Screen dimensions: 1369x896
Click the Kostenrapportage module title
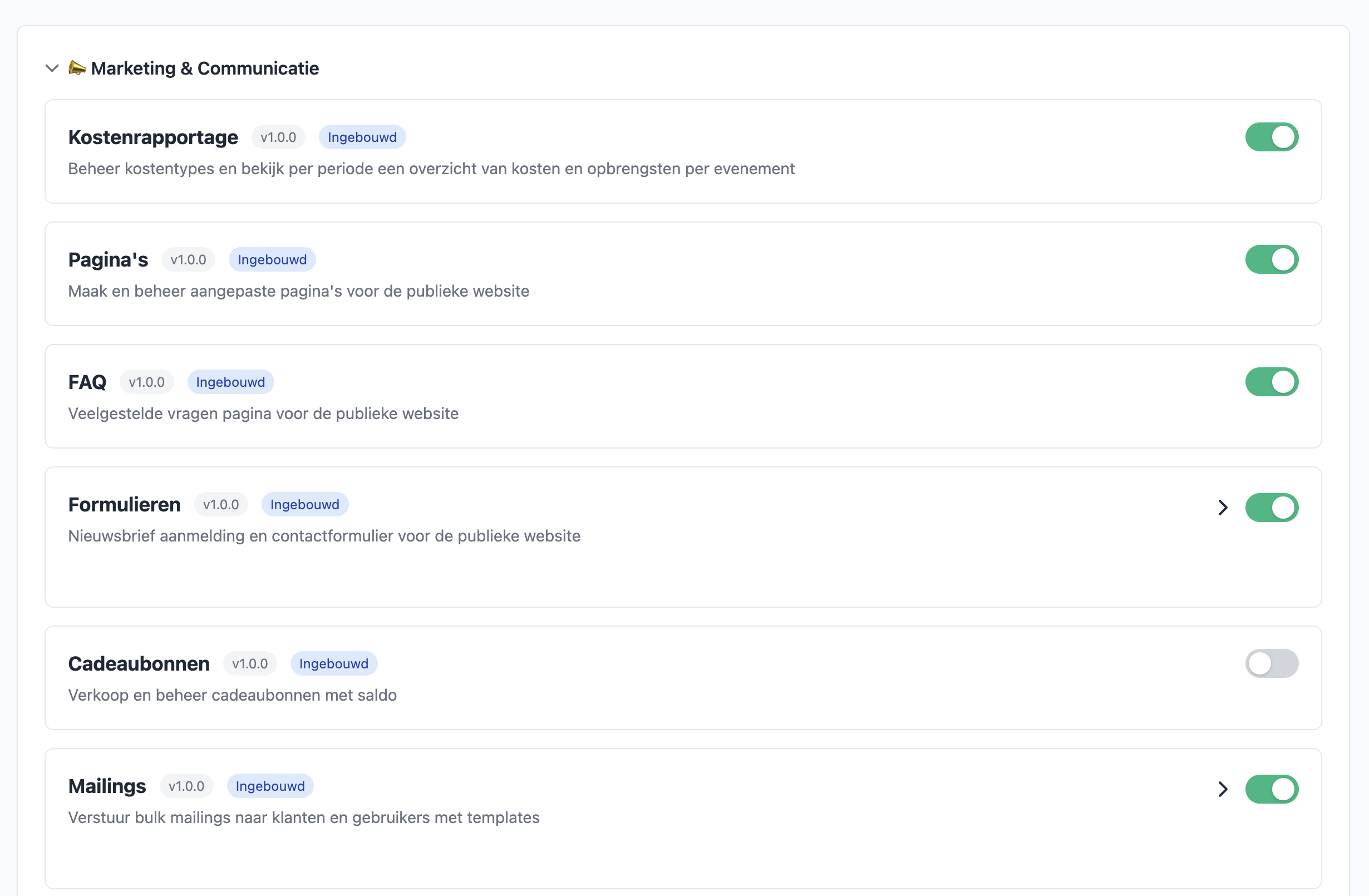tap(153, 138)
